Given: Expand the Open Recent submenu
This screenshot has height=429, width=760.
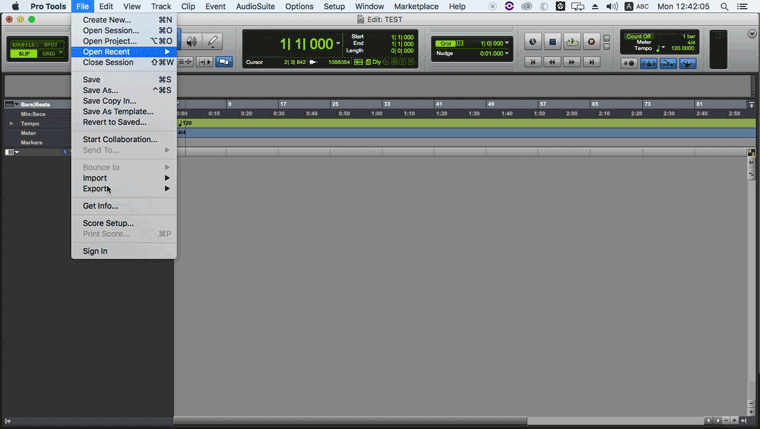Looking at the screenshot, I should coord(124,52).
